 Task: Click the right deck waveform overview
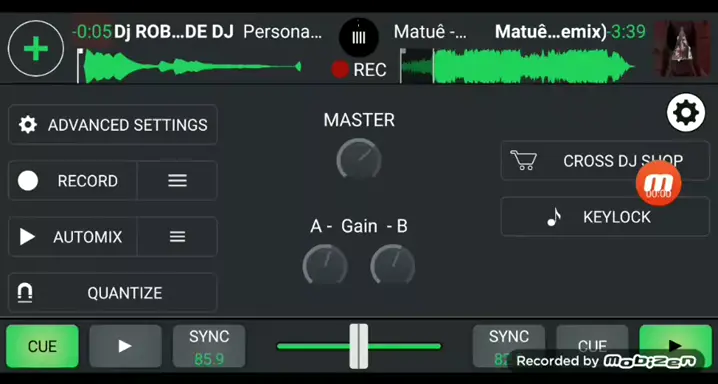[517, 67]
